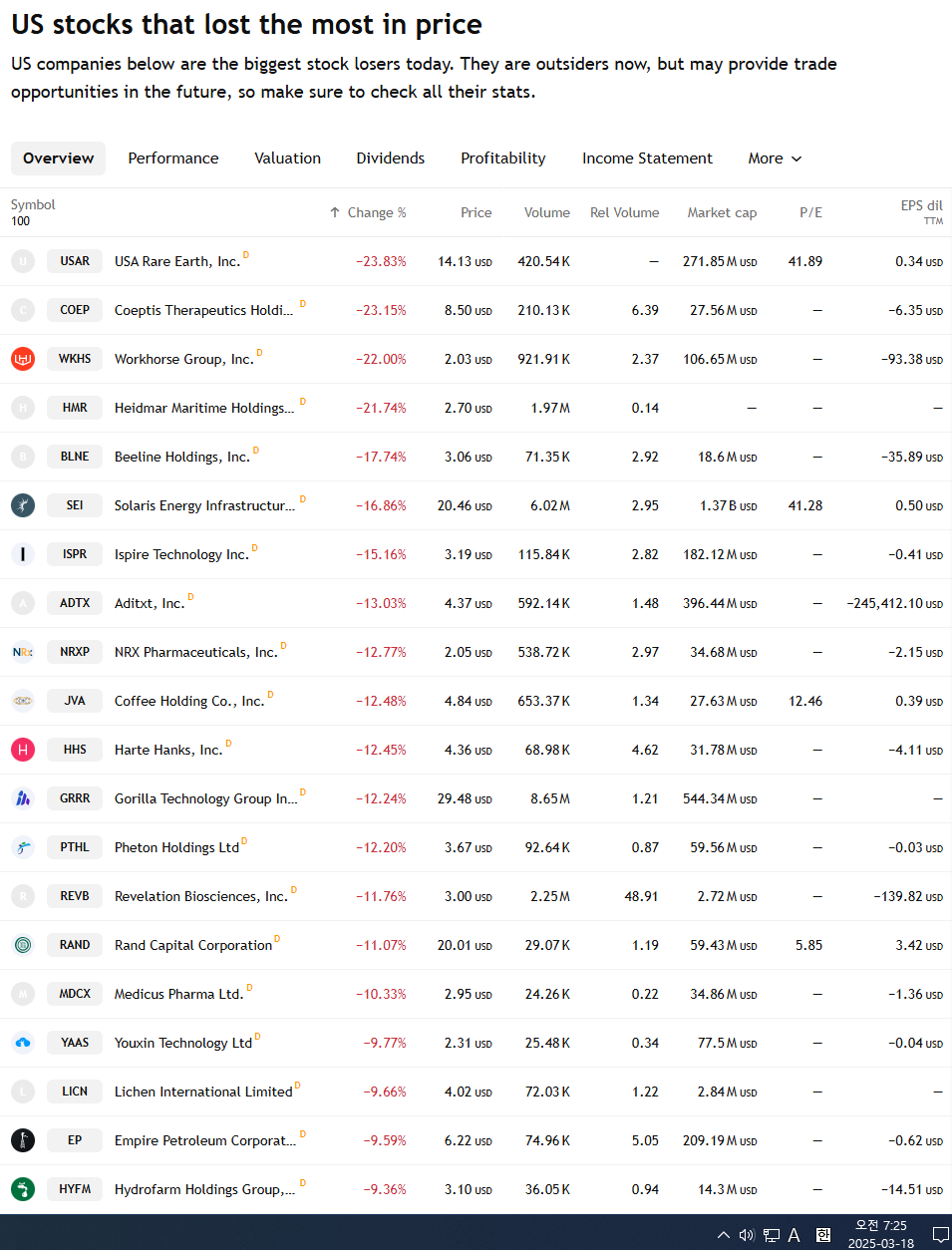Select the Overview tab

(58, 158)
